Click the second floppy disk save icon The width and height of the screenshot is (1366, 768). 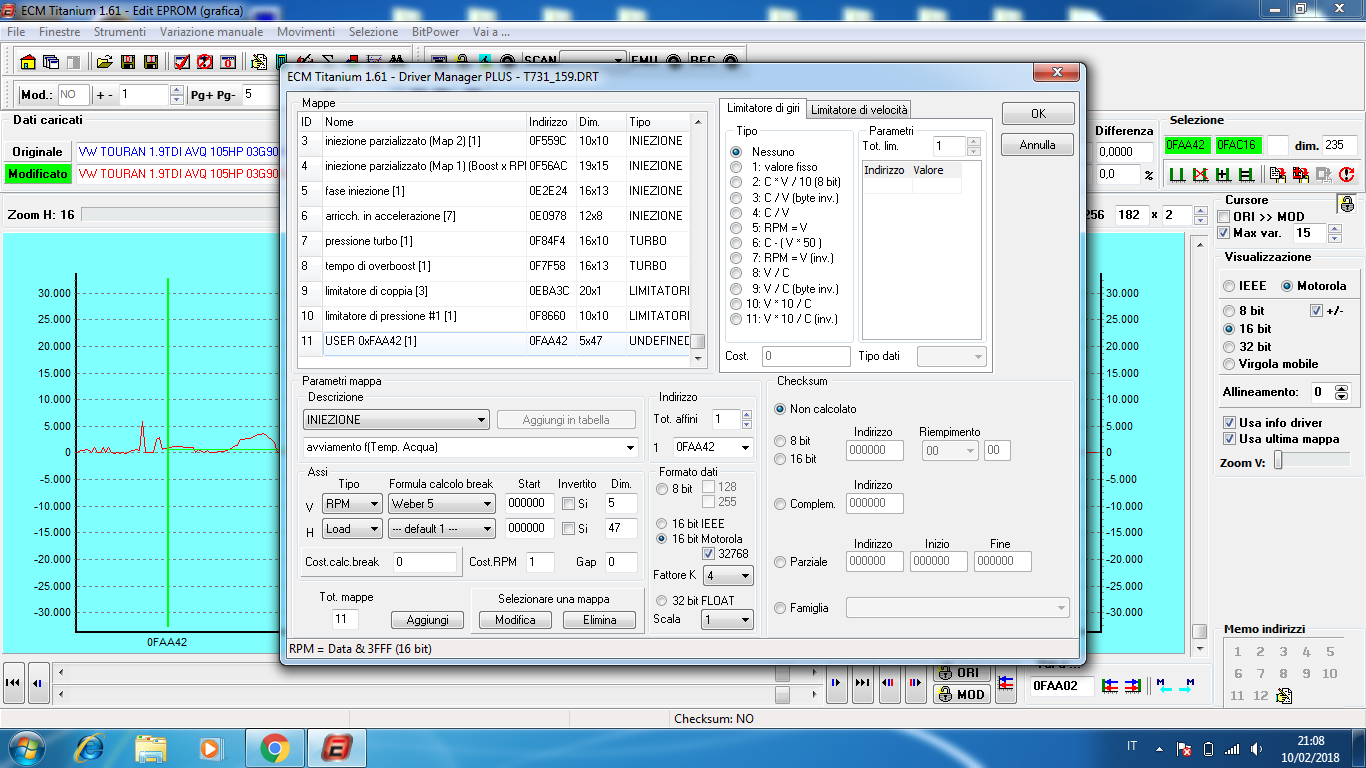tap(151, 62)
